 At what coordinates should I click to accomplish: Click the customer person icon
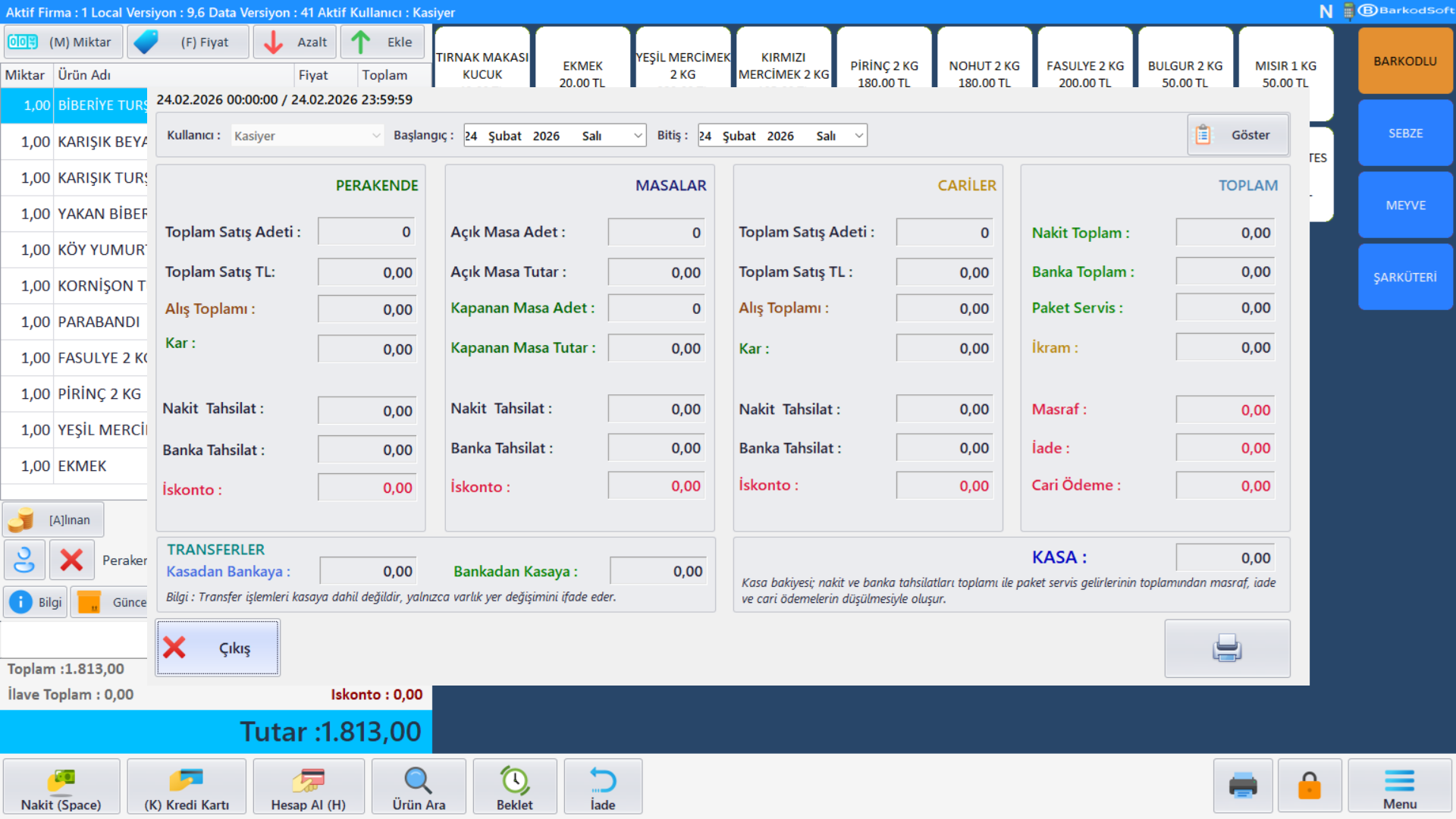pos(24,560)
